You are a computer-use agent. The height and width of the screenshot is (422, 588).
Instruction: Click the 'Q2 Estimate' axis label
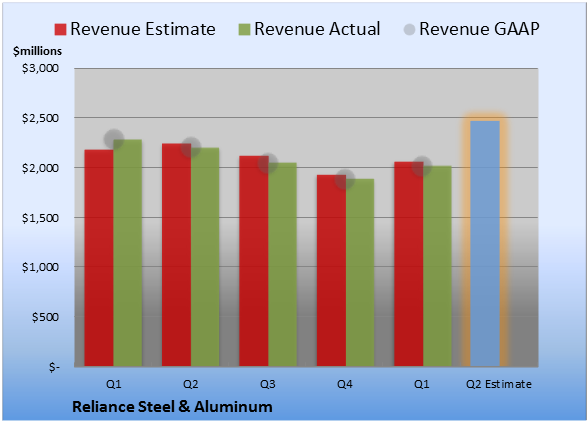tap(499, 384)
